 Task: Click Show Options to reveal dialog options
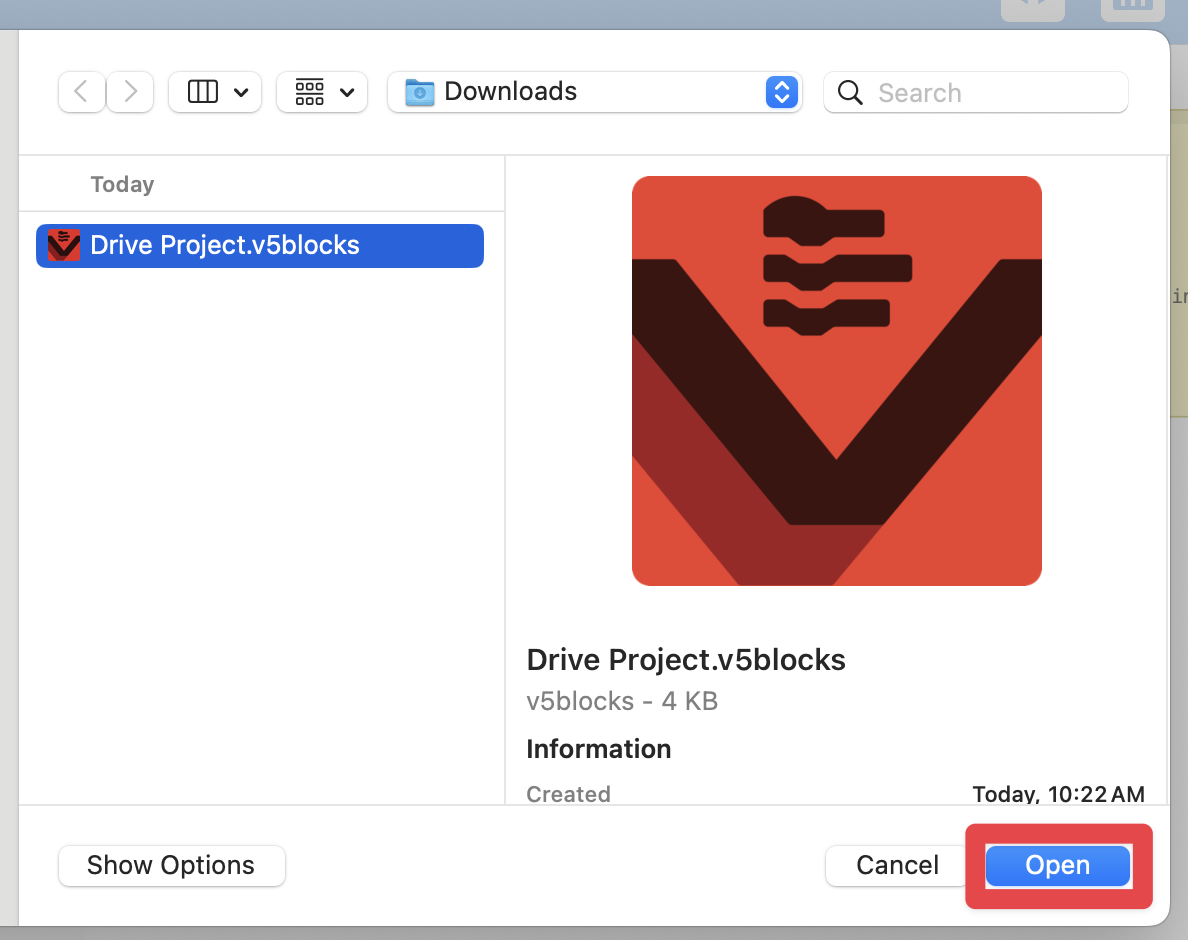(x=171, y=865)
